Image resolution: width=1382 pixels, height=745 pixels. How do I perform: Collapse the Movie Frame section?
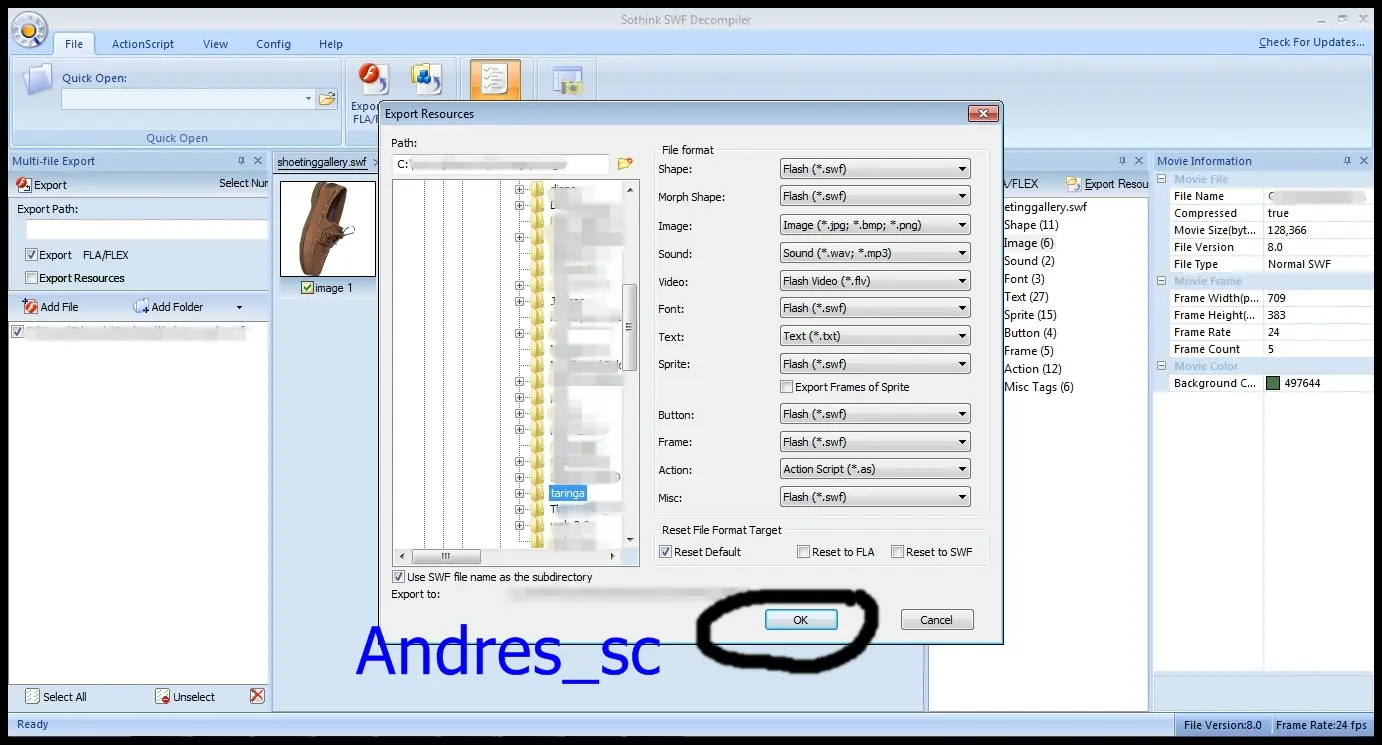1163,282
